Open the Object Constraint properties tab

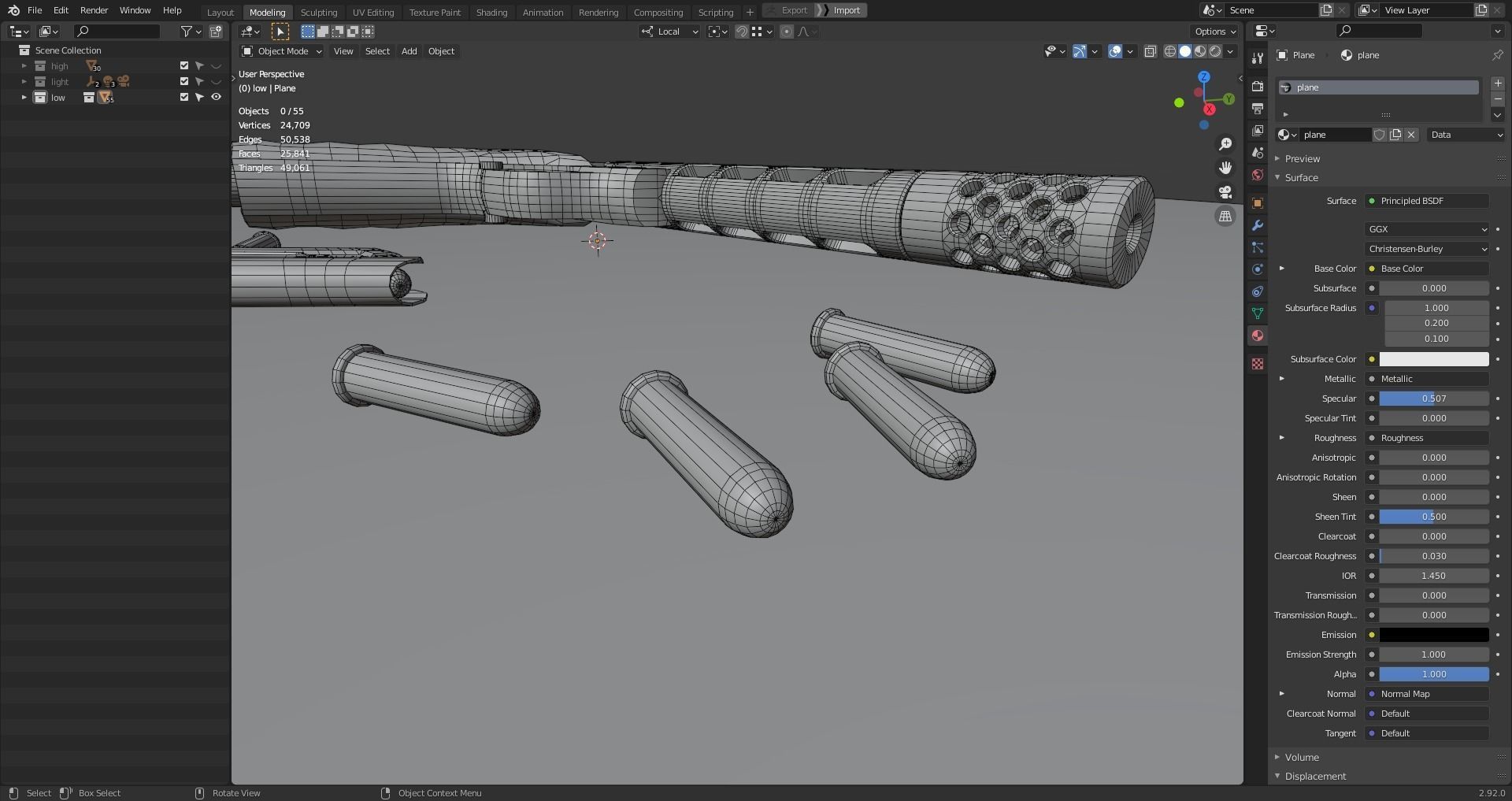1258,291
